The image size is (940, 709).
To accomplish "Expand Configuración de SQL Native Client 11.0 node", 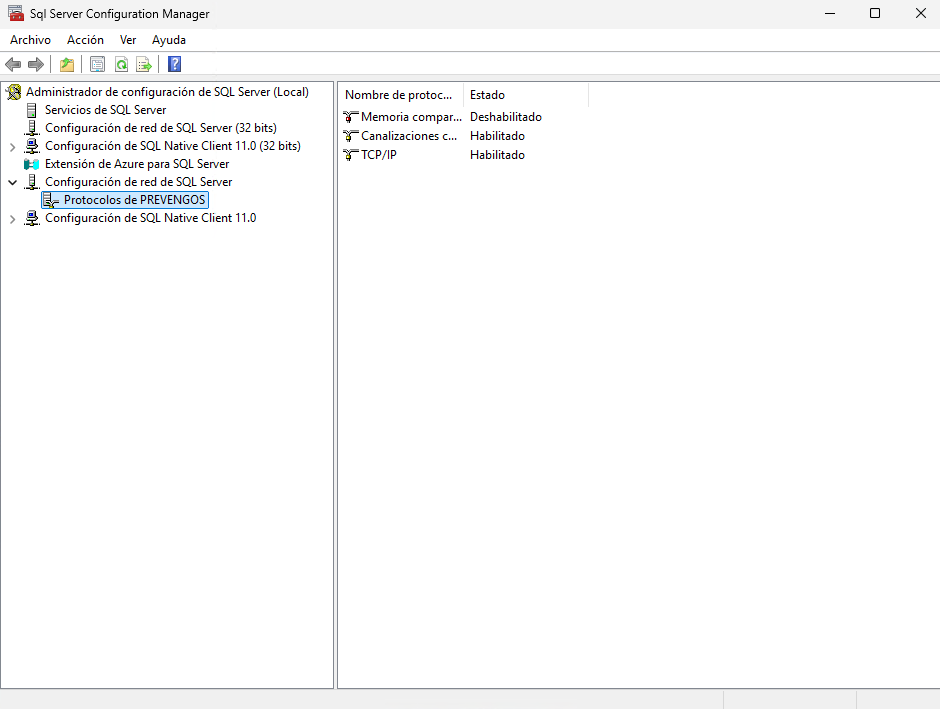I will point(13,219).
